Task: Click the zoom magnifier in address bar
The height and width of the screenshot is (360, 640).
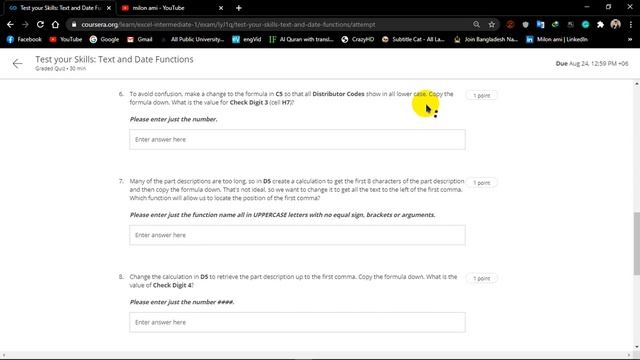Action: (476, 24)
